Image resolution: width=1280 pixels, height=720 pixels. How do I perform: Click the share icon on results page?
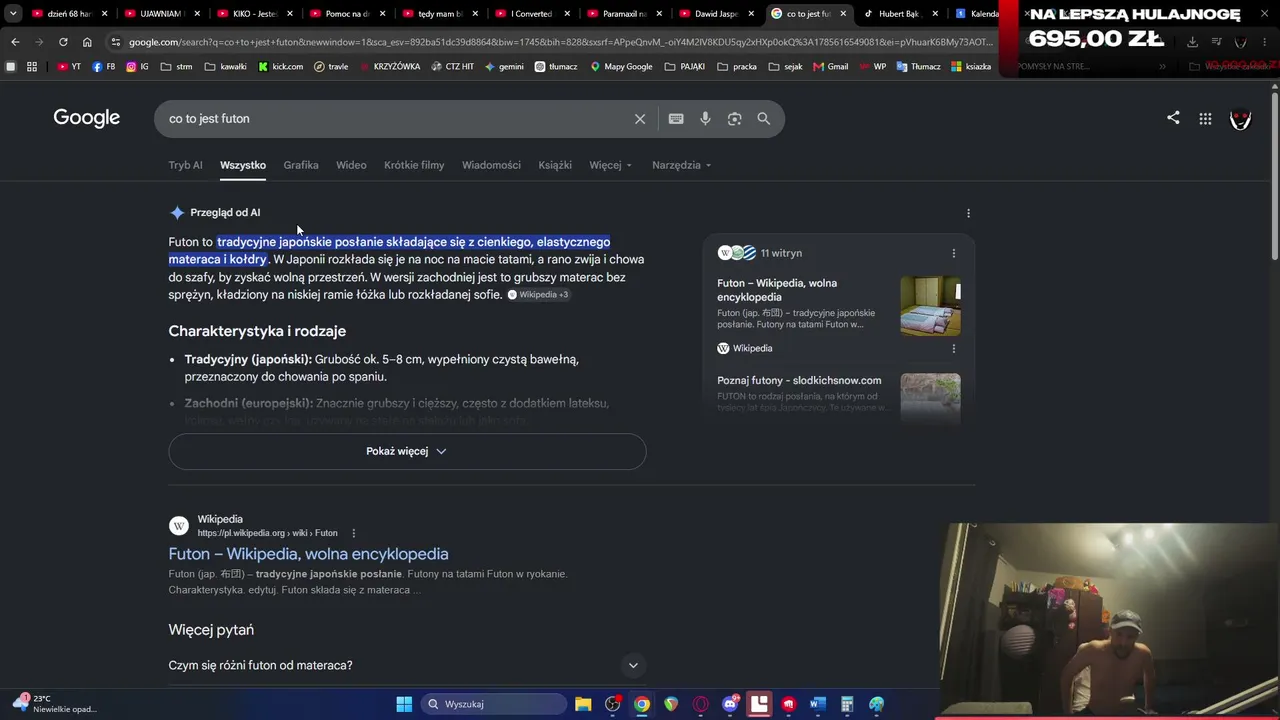(1173, 118)
